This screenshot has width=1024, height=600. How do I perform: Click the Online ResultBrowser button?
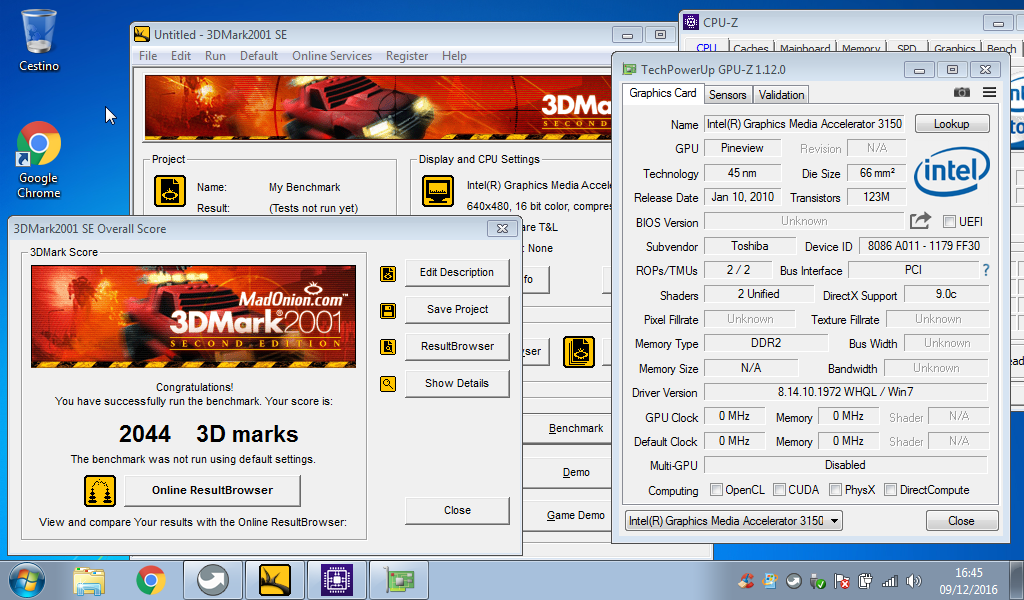click(212, 490)
